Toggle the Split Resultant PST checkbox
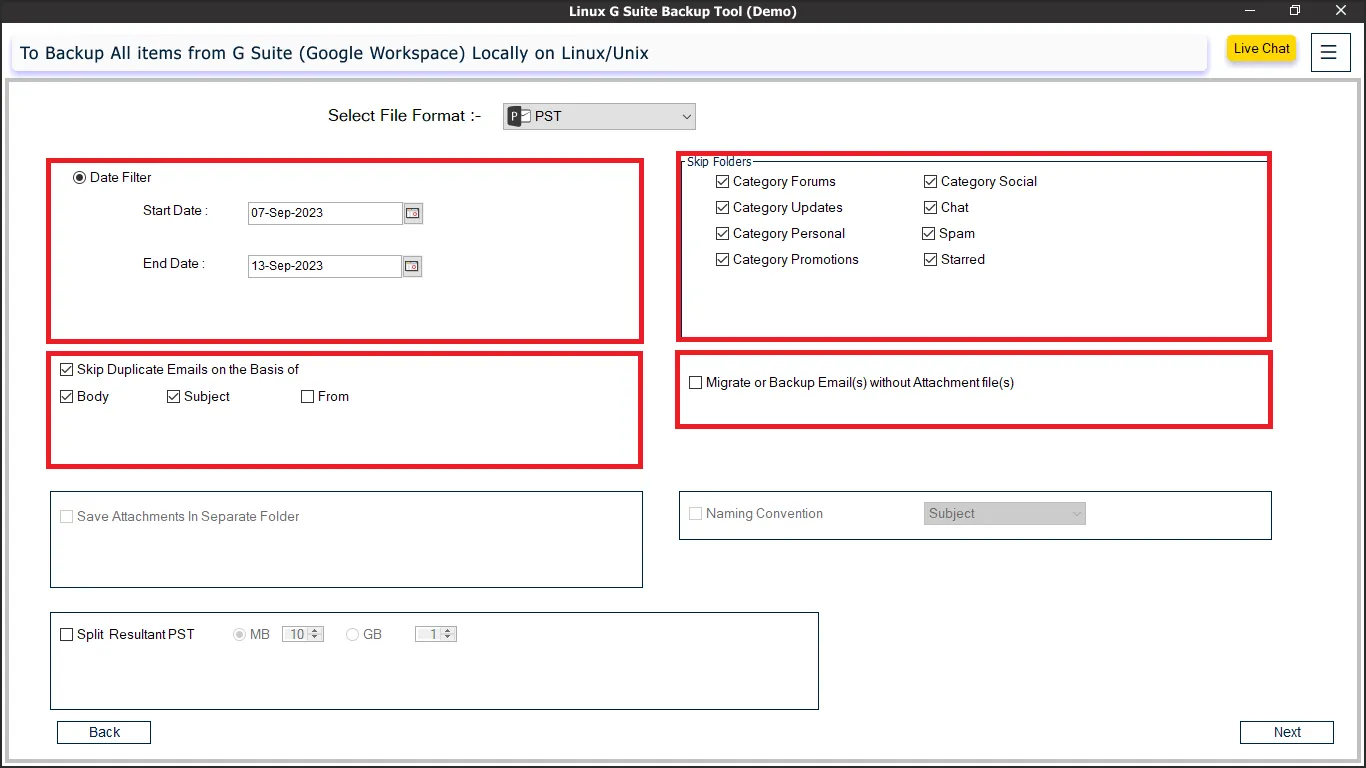Screen dimensions: 1366x768 pyautogui.click(x=67, y=635)
